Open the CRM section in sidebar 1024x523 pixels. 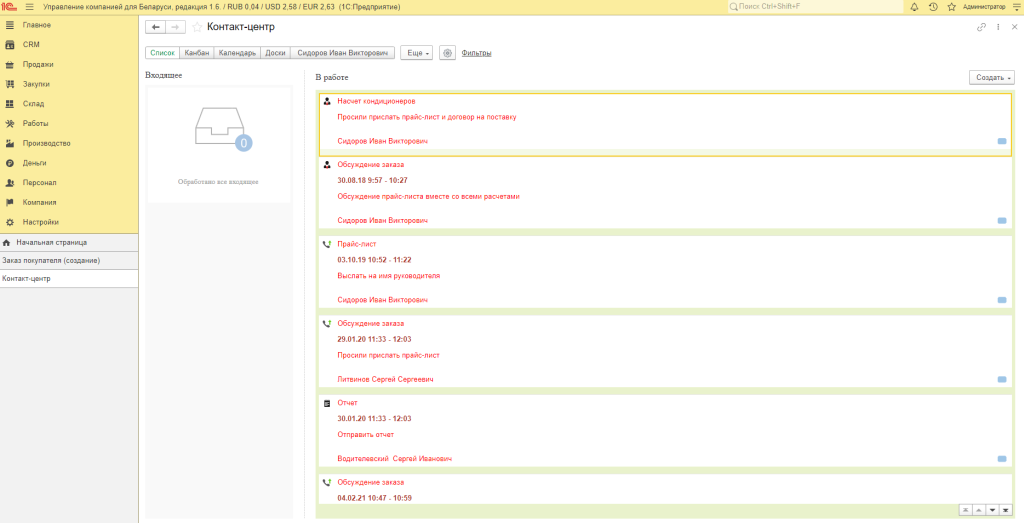pos(31,44)
